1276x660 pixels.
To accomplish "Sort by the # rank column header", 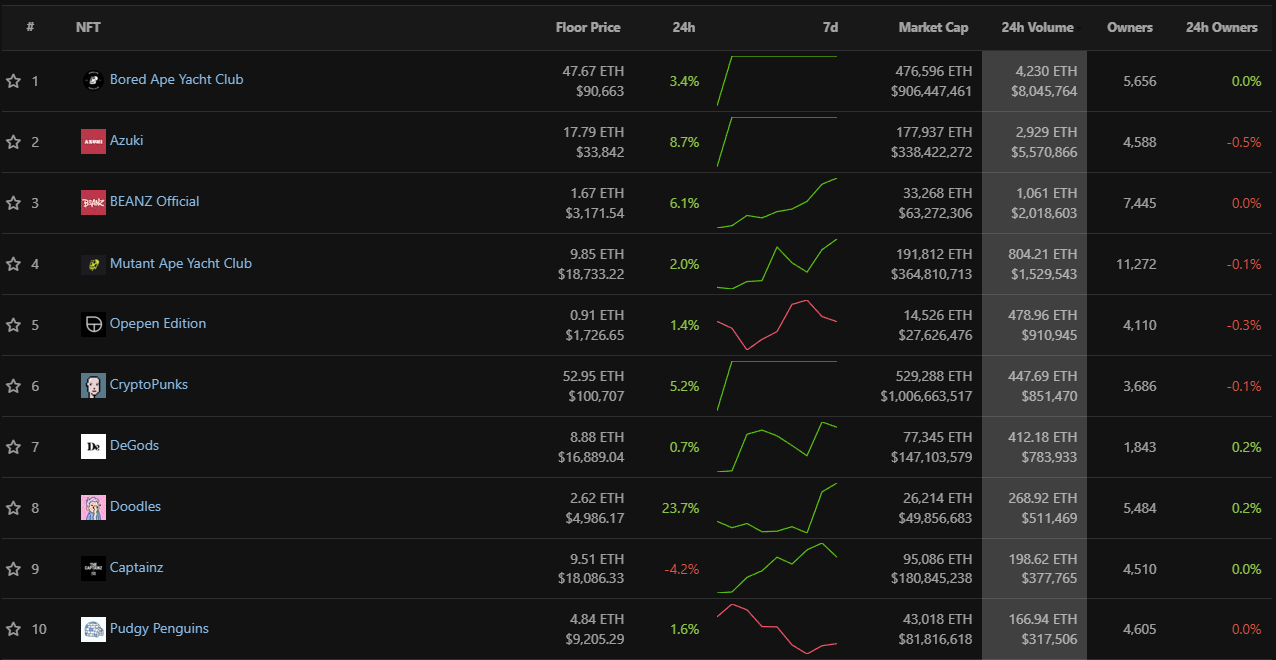I will (x=30, y=28).
